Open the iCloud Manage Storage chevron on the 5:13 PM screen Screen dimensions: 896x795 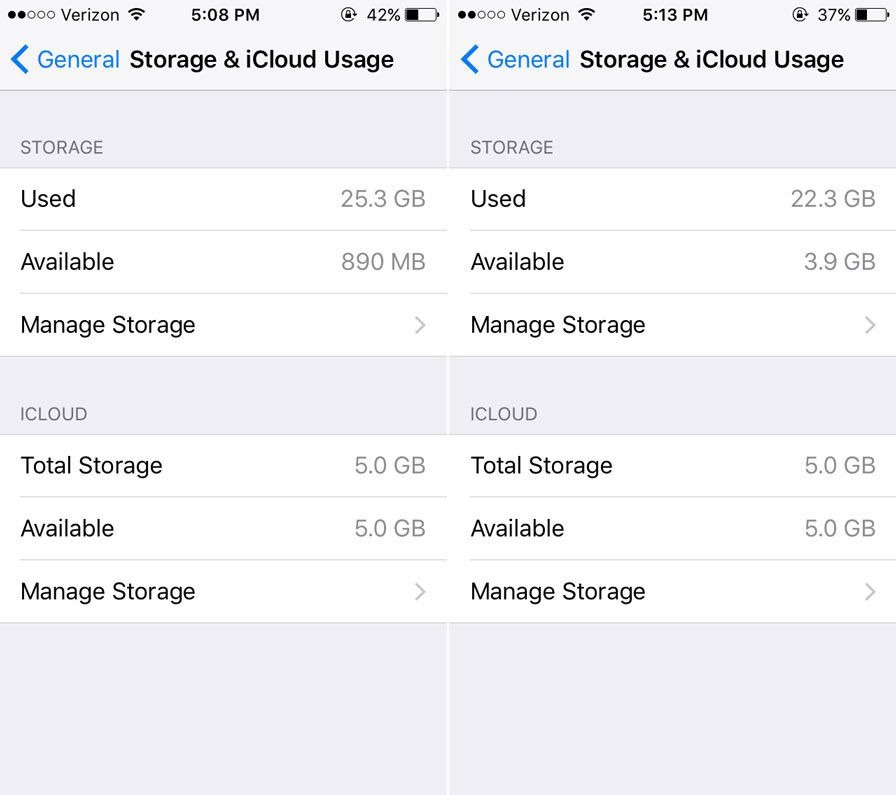[870, 592]
